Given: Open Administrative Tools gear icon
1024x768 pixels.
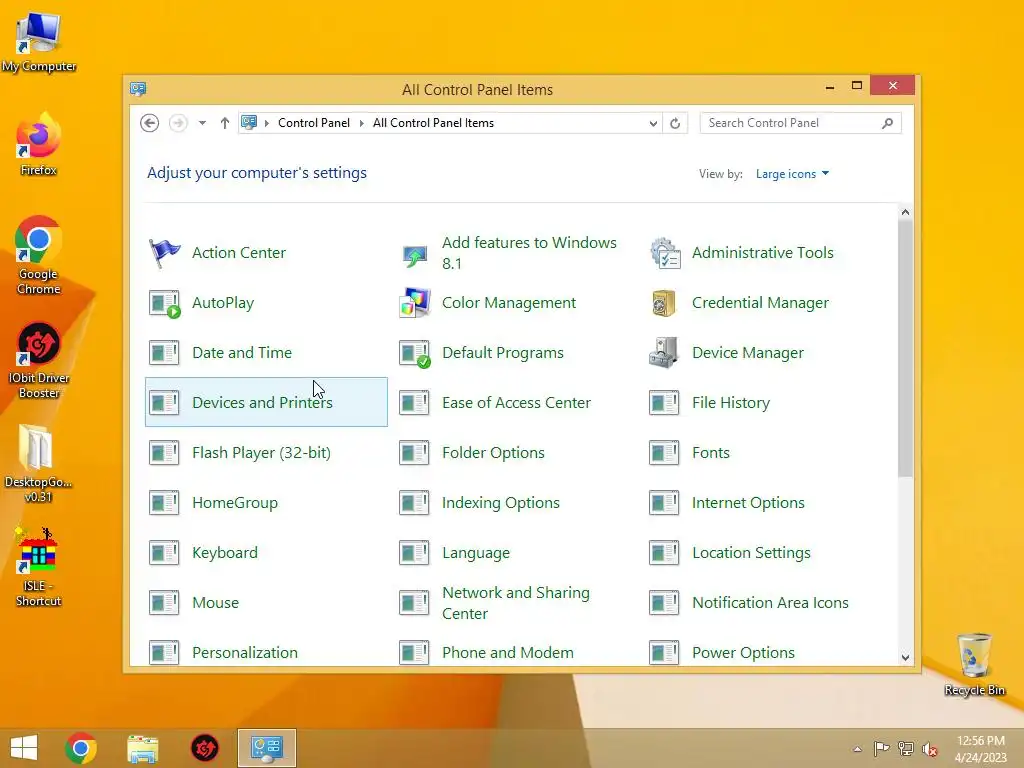Looking at the screenshot, I should (x=665, y=253).
